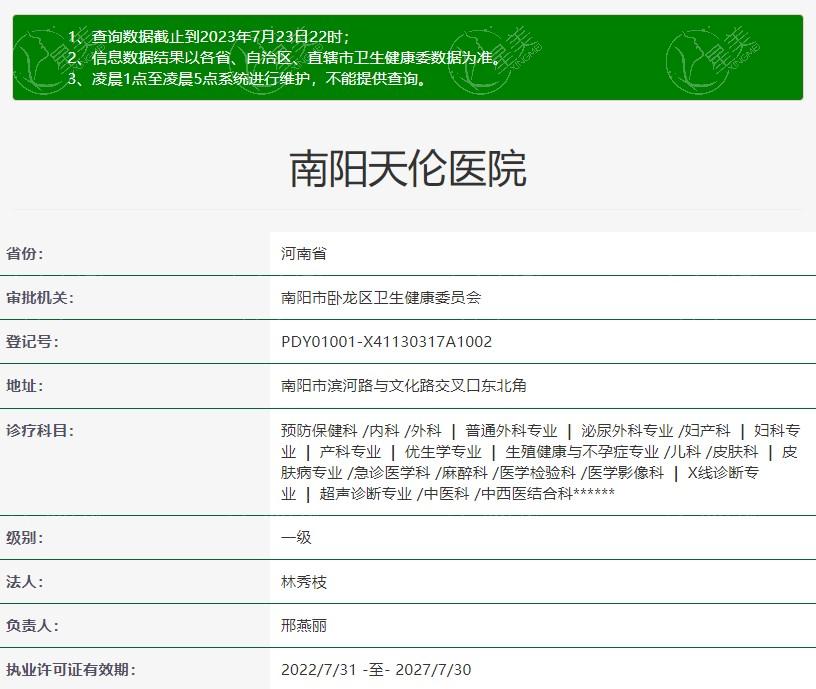Select the person in charge 邢燕丽
The height and width of the screenshot is (689, 816).
pos(303,626)
